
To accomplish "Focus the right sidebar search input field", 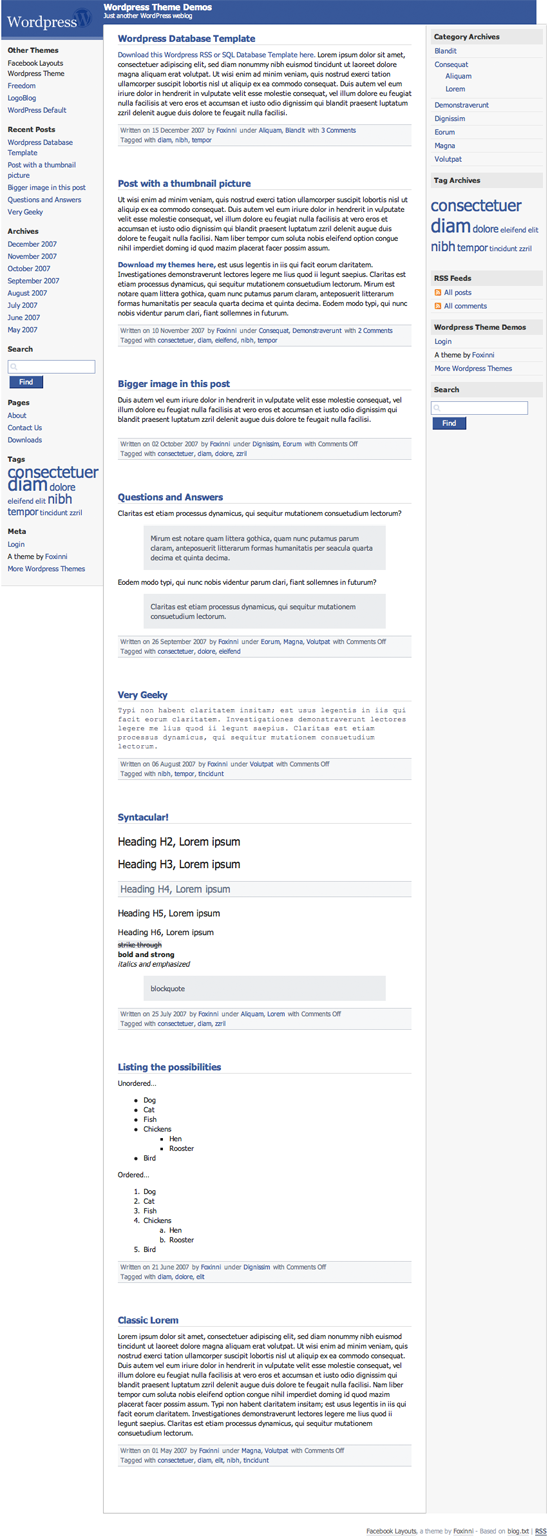I will coord(480,408).
